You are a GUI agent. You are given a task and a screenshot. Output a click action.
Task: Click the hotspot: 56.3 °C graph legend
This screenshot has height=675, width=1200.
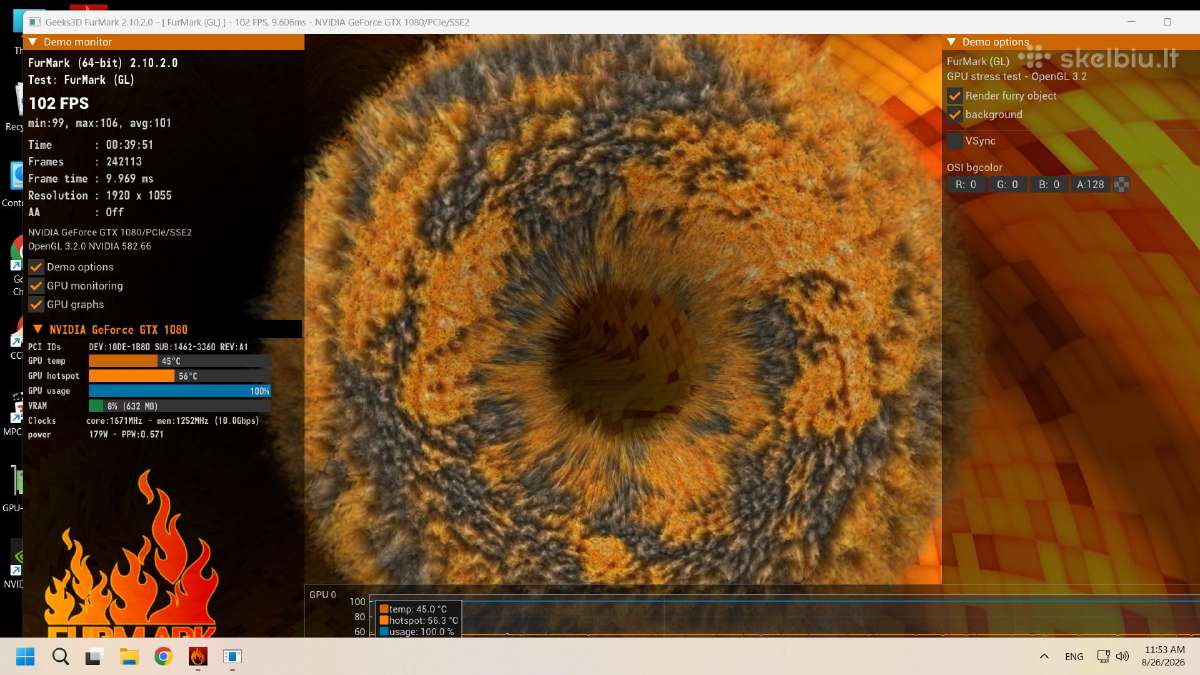tap(419, 620)
